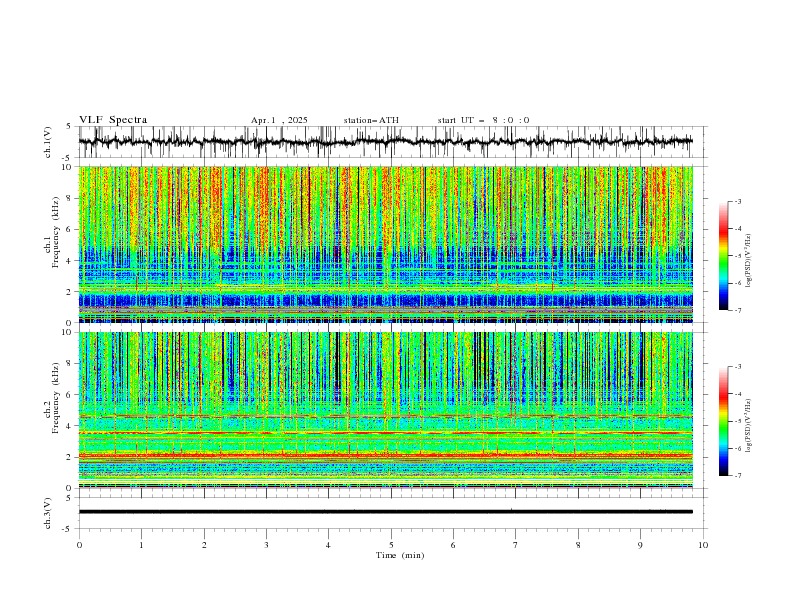Click the red 3.5 kHz band in ch.2 spectrogram
The width and height of the screenshot is (792, 612).
(385, 433)
